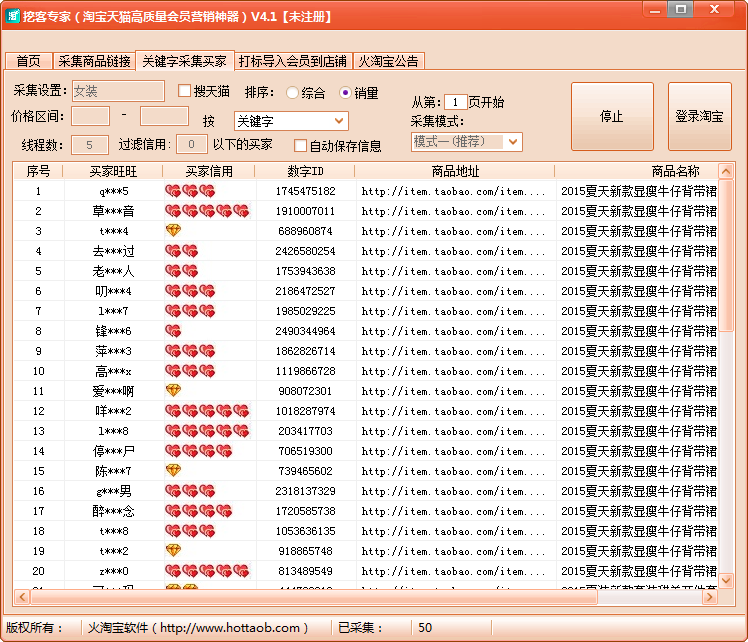The width and height of the screenshot is (748, 642).
Task: Switch to the 采集商品链接 tab
Action: pyautogui.click(x=94, y=61)
